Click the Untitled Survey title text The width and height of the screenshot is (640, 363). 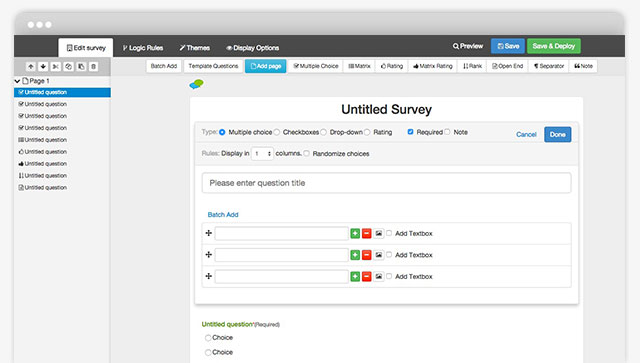387,109
